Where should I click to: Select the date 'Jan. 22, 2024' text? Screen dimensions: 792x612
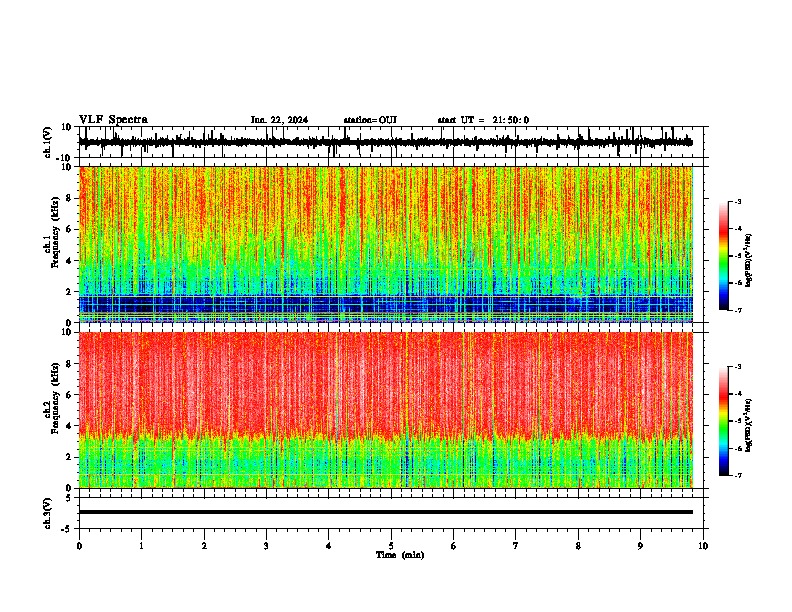pos(279,120)
